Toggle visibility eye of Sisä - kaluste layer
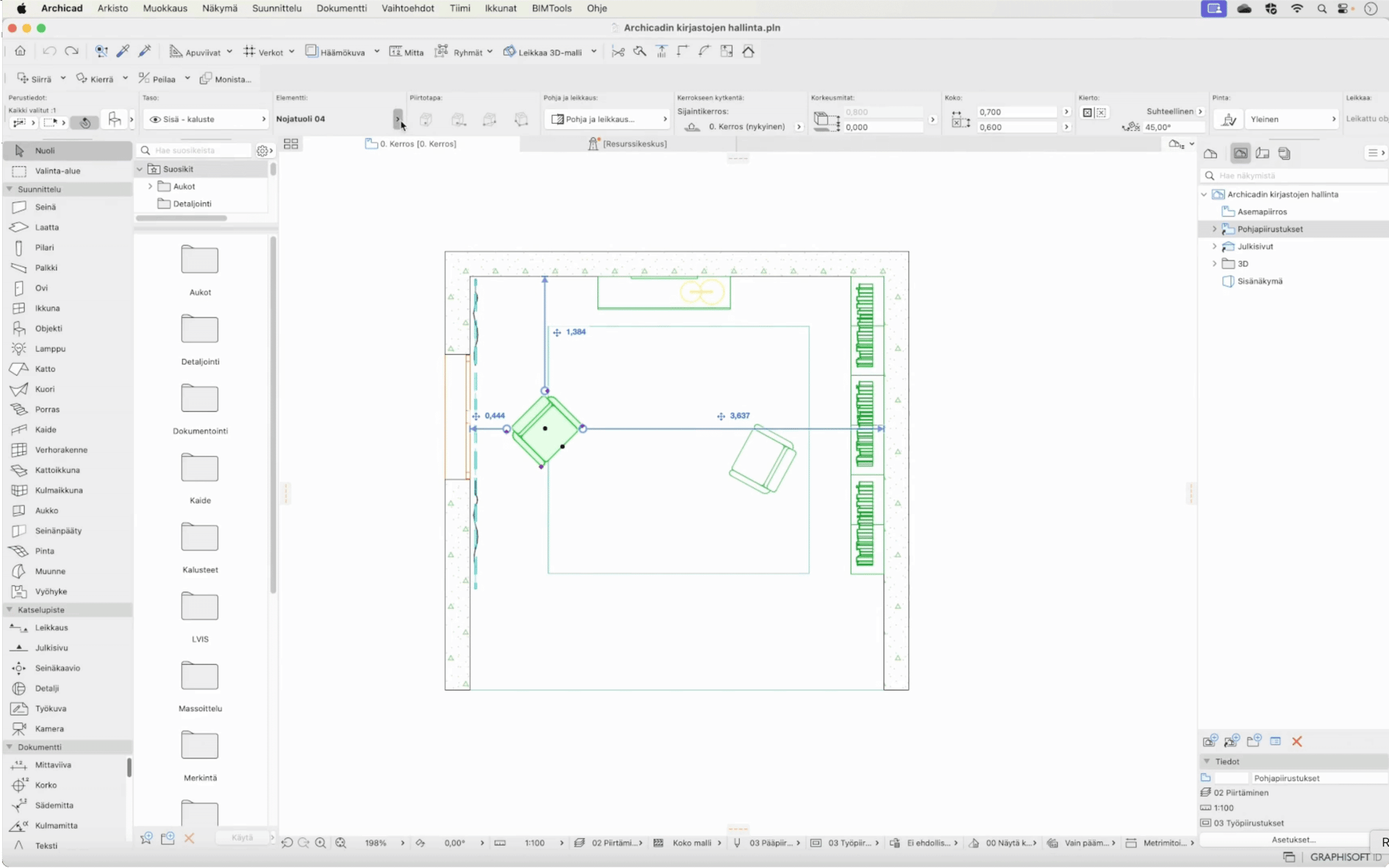This screenshot has height=868, width=1389. pyautogui.click(x=156, y=119)
